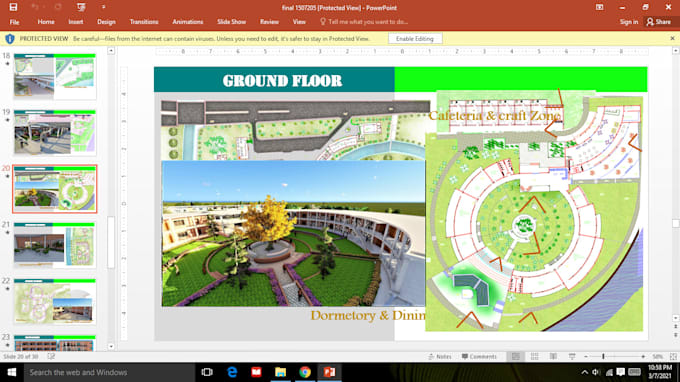
Task: Show hidden system tray icons chevron
Action: 585,372
